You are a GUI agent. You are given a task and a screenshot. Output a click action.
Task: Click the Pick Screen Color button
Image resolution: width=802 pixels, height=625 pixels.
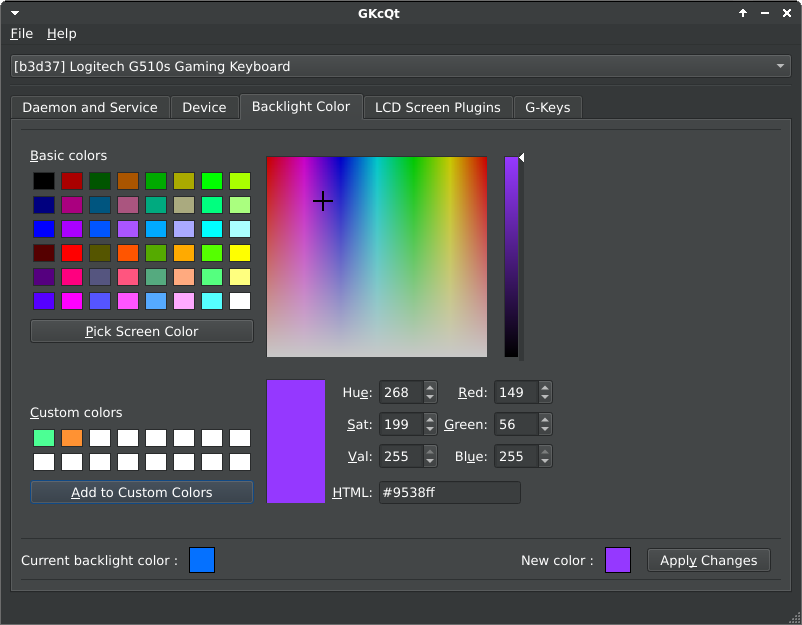pyautogui.click(x=142, y=331)
